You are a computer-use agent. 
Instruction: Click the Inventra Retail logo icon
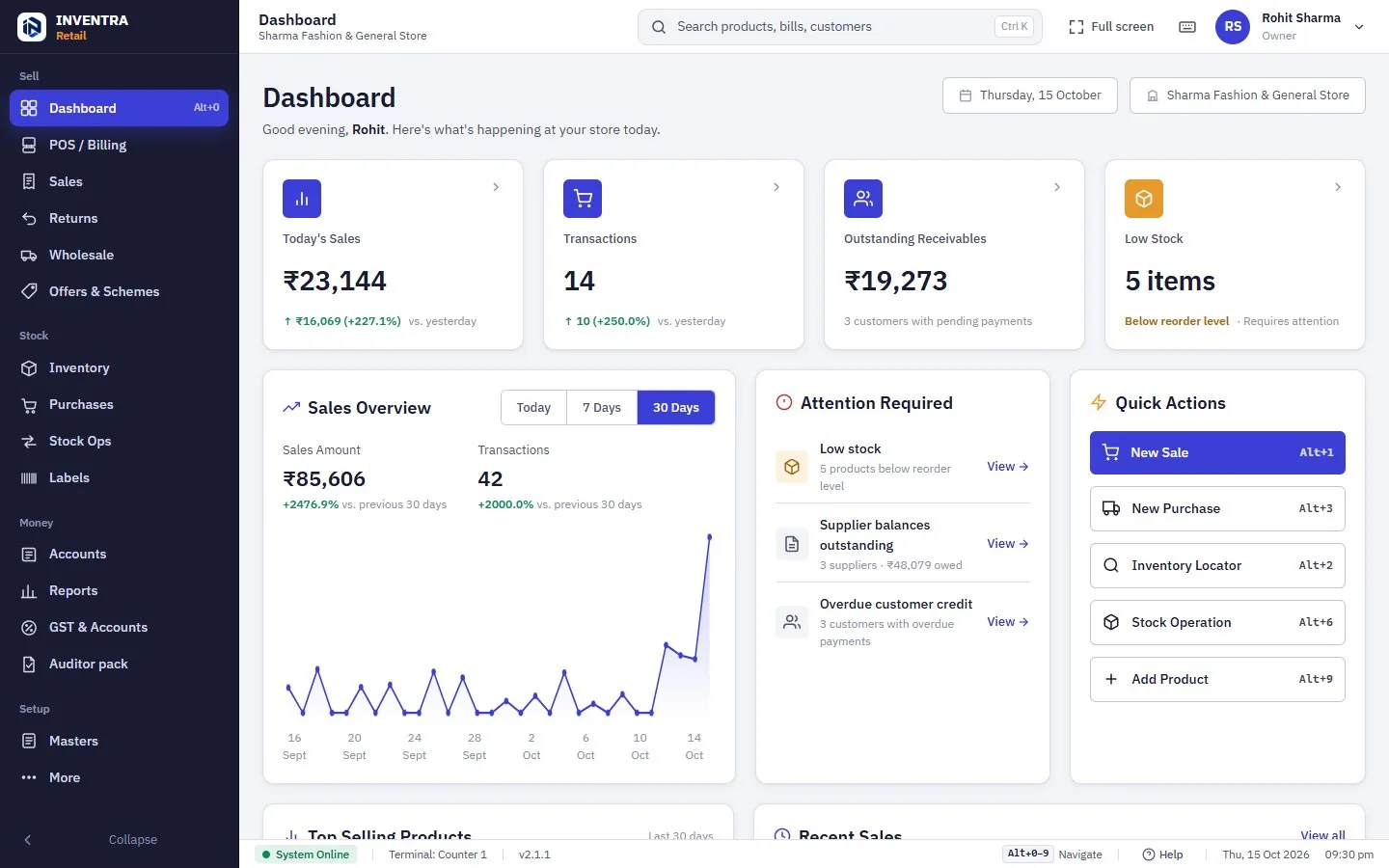pyautogui.click(x=32, y=27)
